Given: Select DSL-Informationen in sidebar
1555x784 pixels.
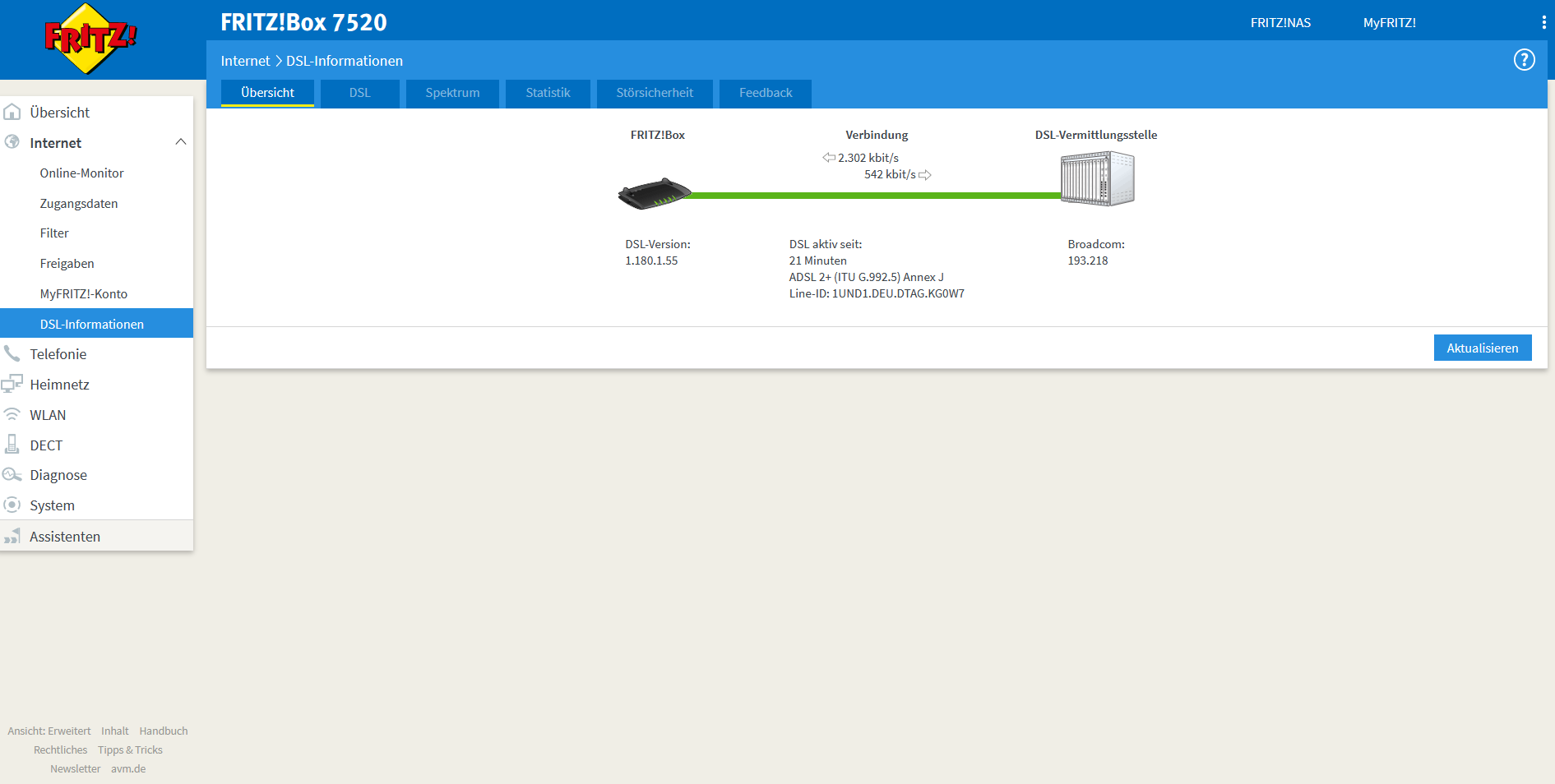Looking at the screenshot, I should 96,324.
